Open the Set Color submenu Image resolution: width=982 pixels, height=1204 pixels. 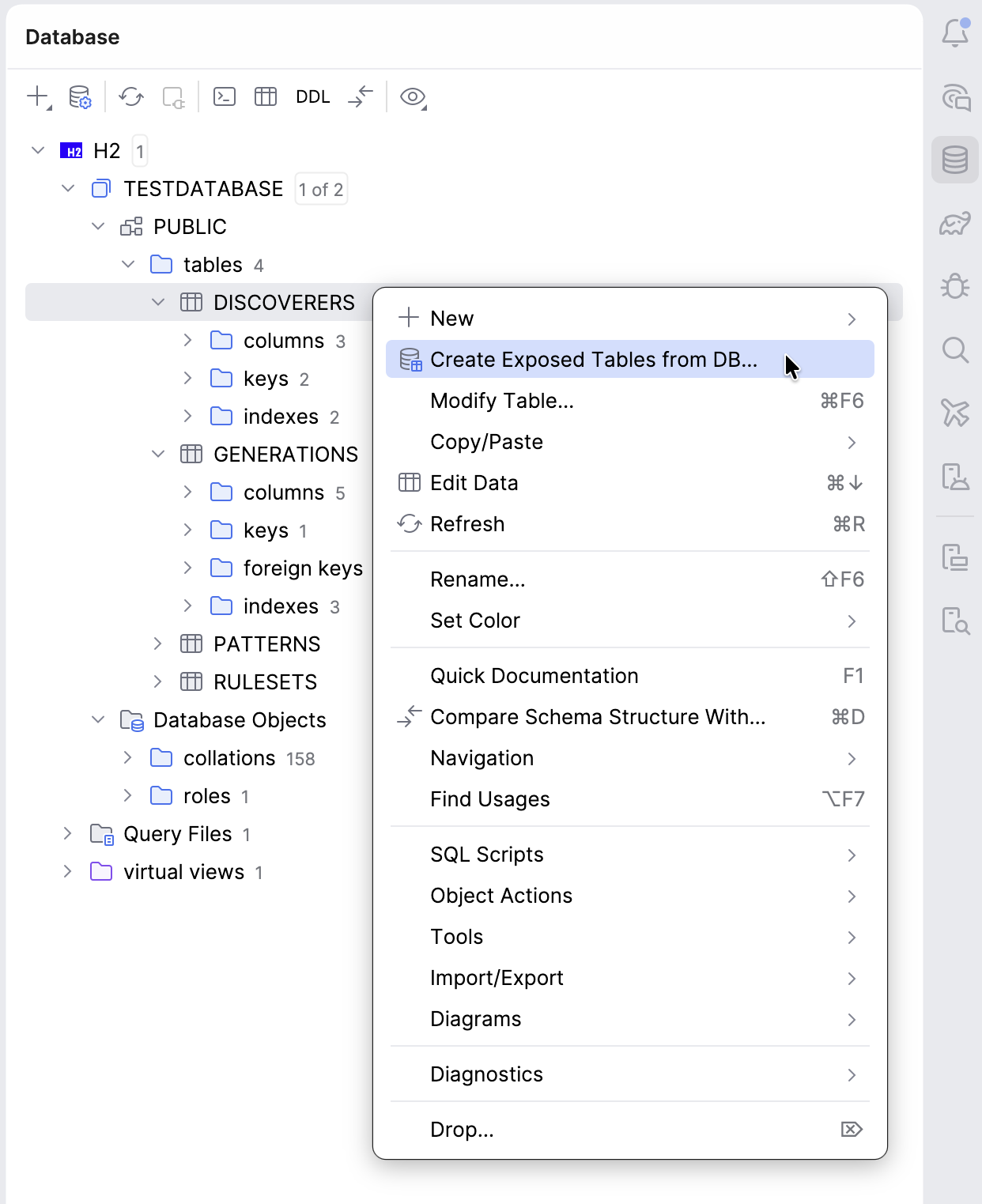(x=630, y=621)
